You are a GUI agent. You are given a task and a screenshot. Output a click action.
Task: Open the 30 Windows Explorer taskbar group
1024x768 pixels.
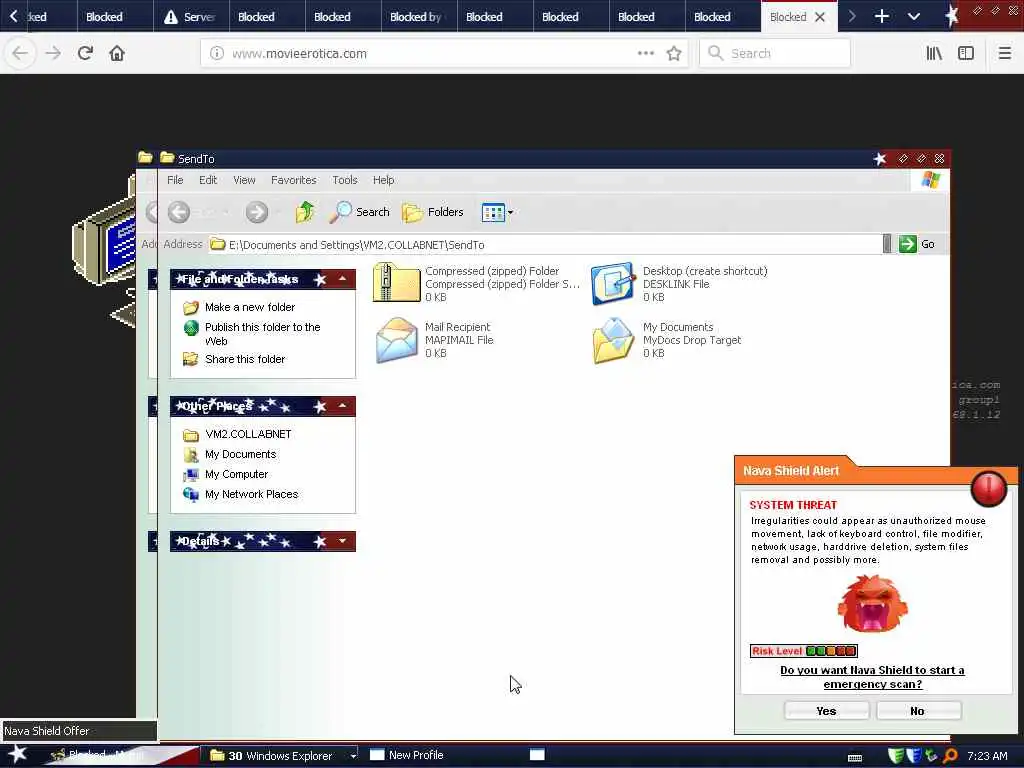(280, 756)
